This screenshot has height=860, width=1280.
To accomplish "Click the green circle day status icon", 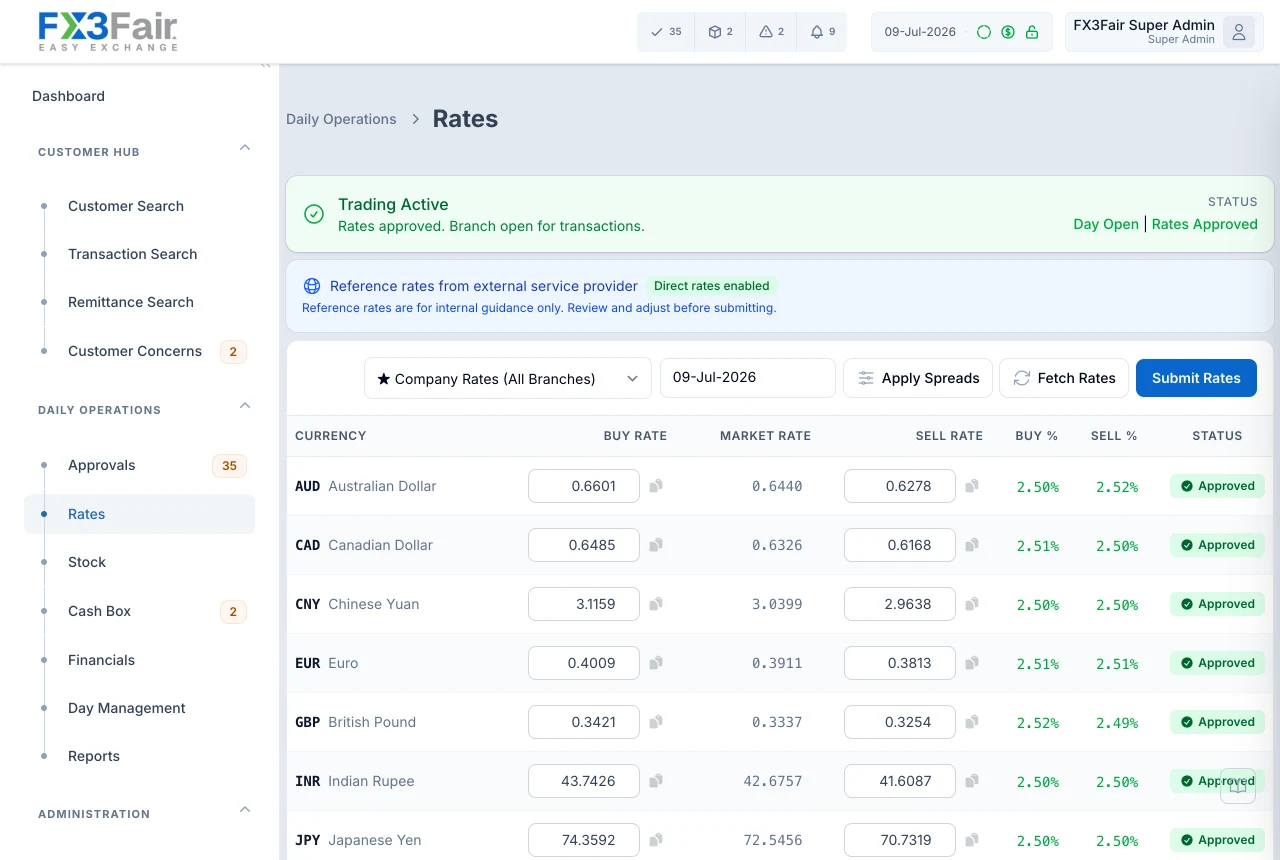I will [x=984, y=32].
